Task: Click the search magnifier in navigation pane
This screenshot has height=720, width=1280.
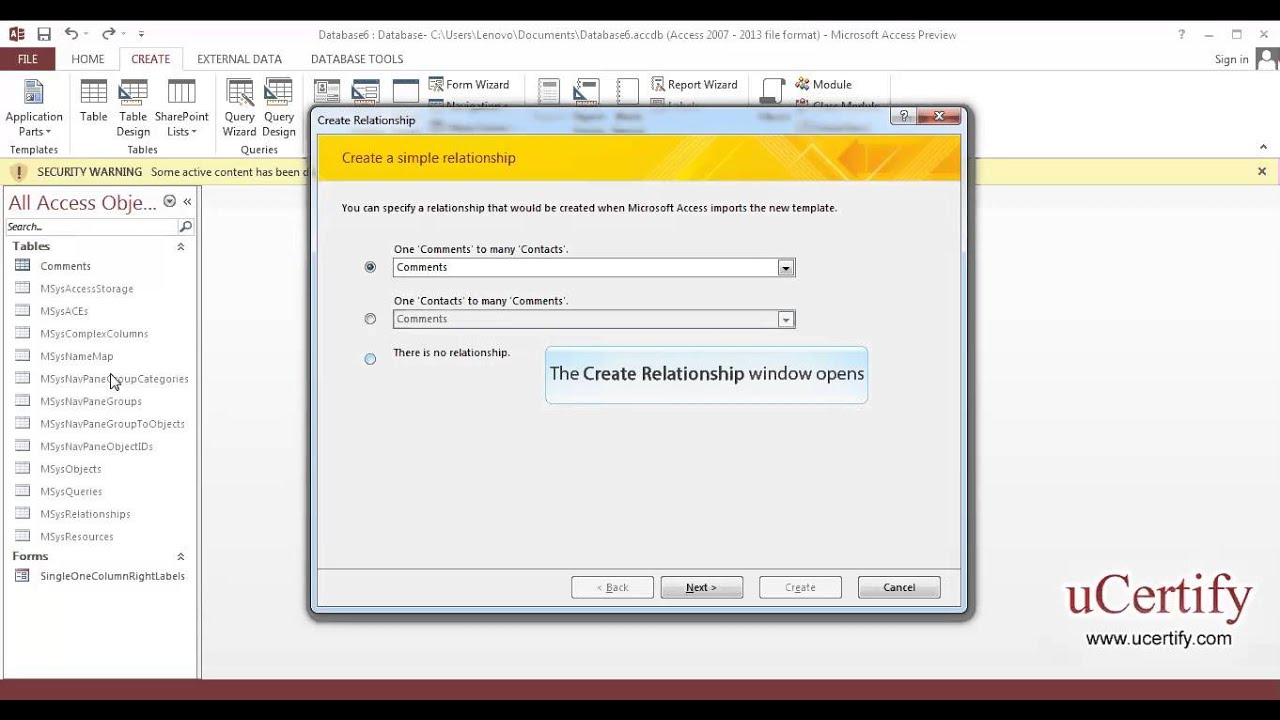Action: [185, 227]
